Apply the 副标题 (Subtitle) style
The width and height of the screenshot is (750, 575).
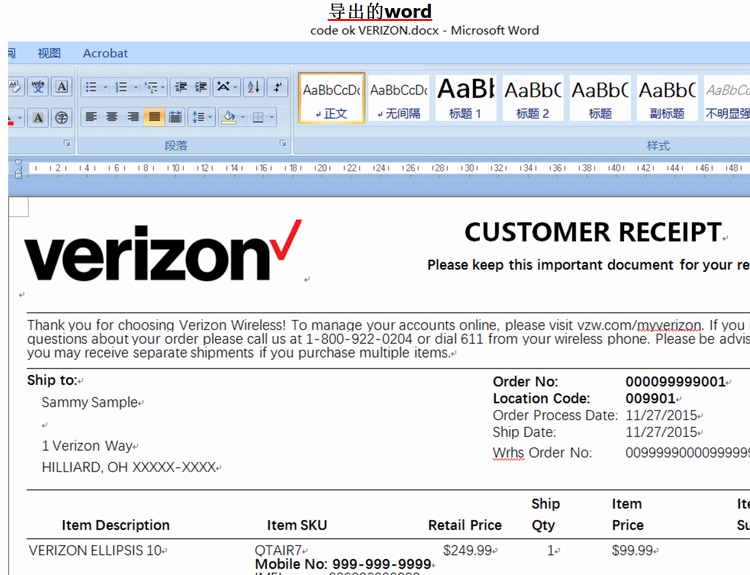[x=667, y=99]
